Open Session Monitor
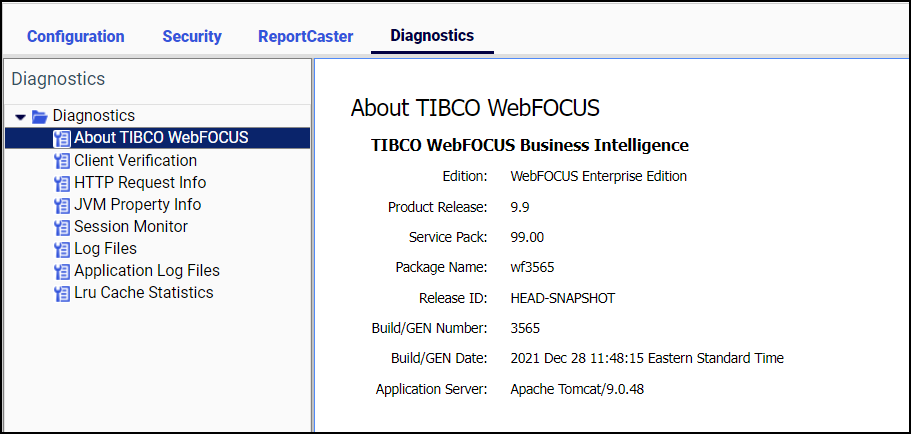The width and height of the screenshot is (911, 434). [131, 227]
